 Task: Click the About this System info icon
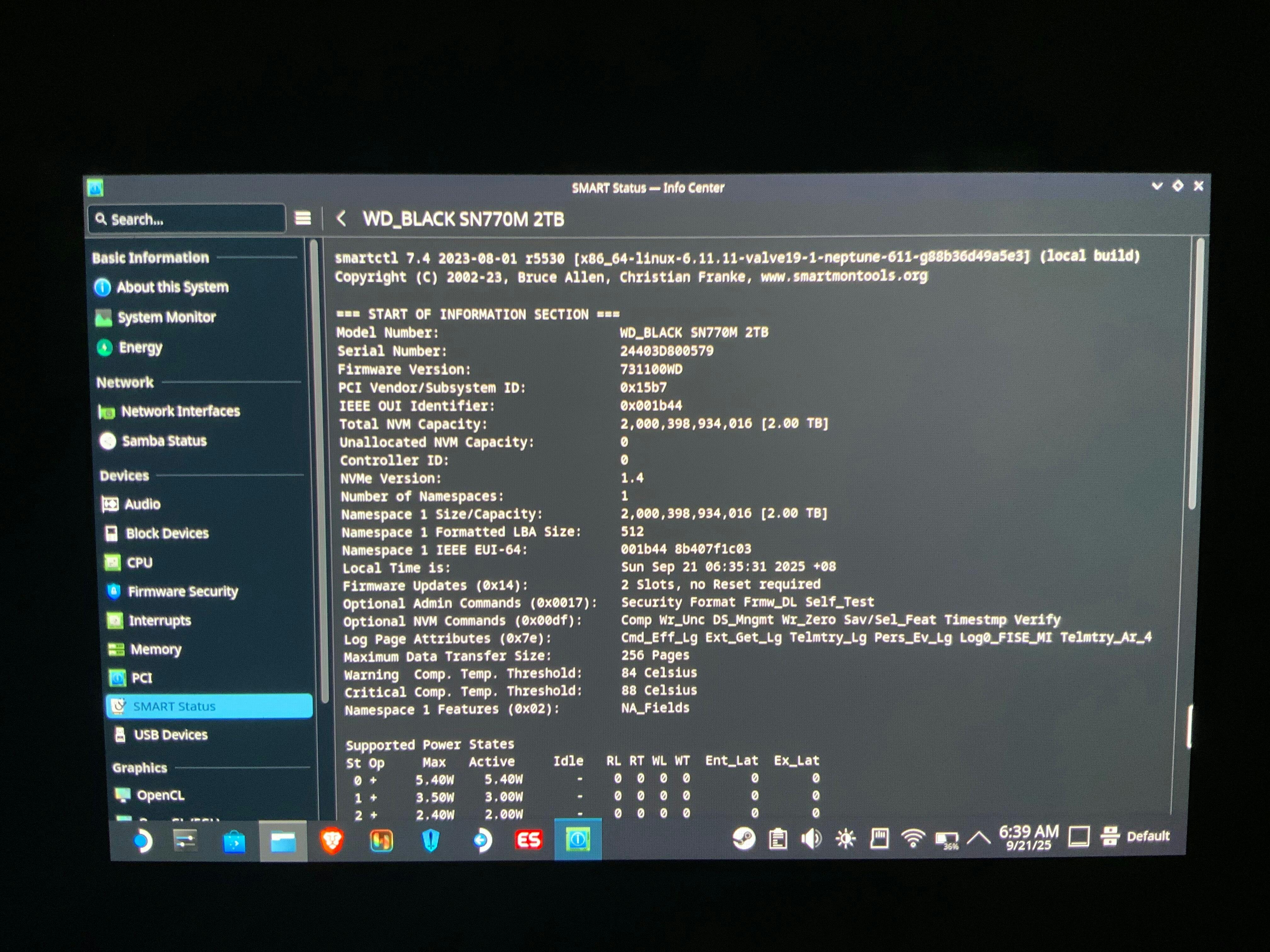coord(102,287)
